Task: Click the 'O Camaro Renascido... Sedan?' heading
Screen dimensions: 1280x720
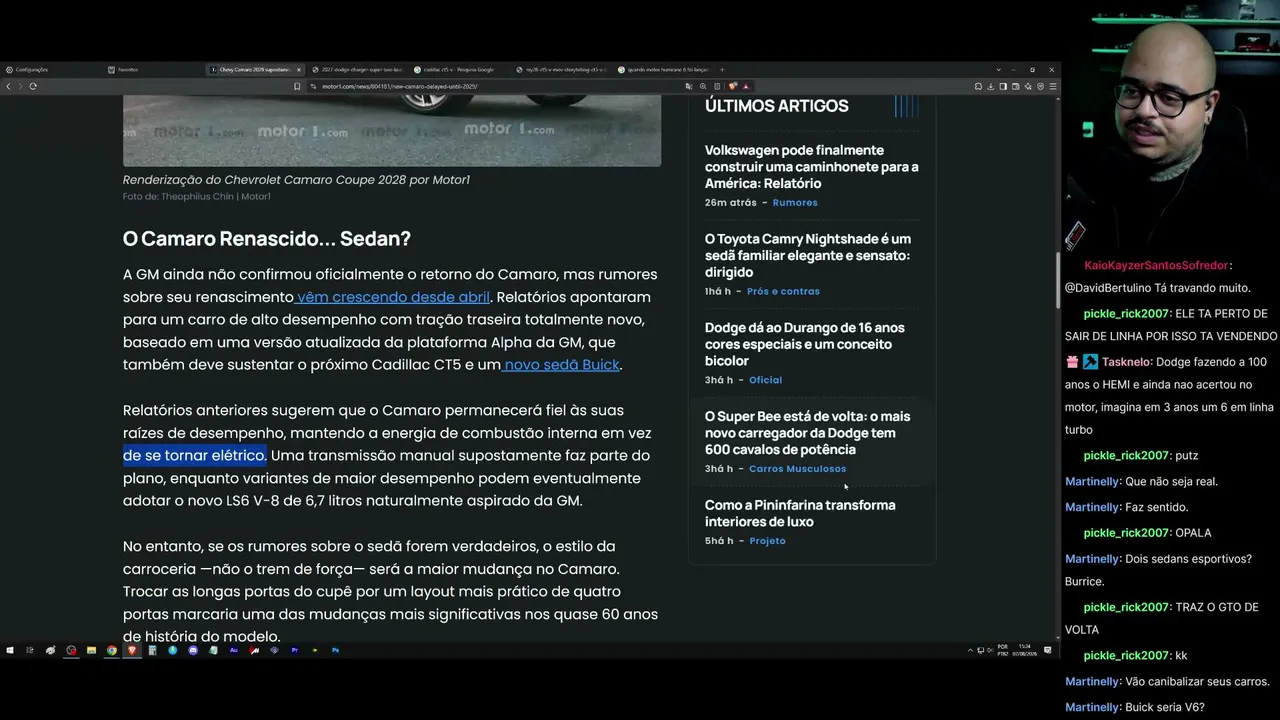Action: (267, 239)
